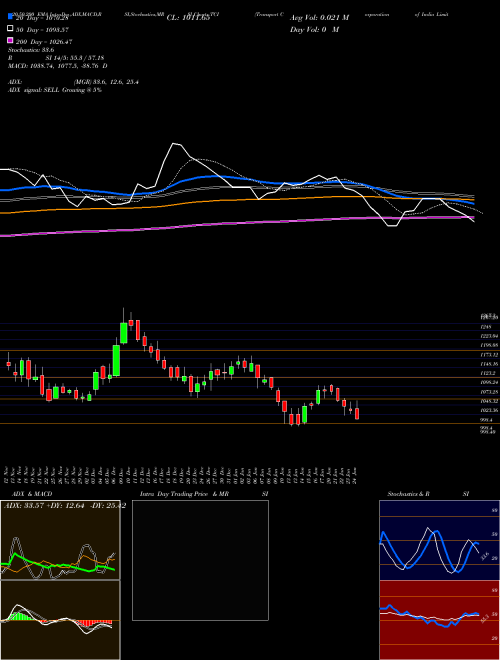Click the white price line's highest peak
The image size is (500, 660).
pyautogui.click(x=173, y=144)
